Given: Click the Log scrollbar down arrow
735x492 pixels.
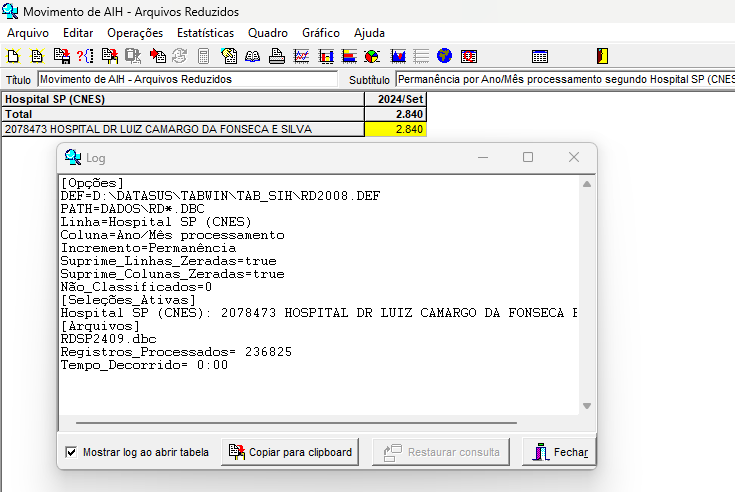Looking at the screenshot, I should 587,406.
